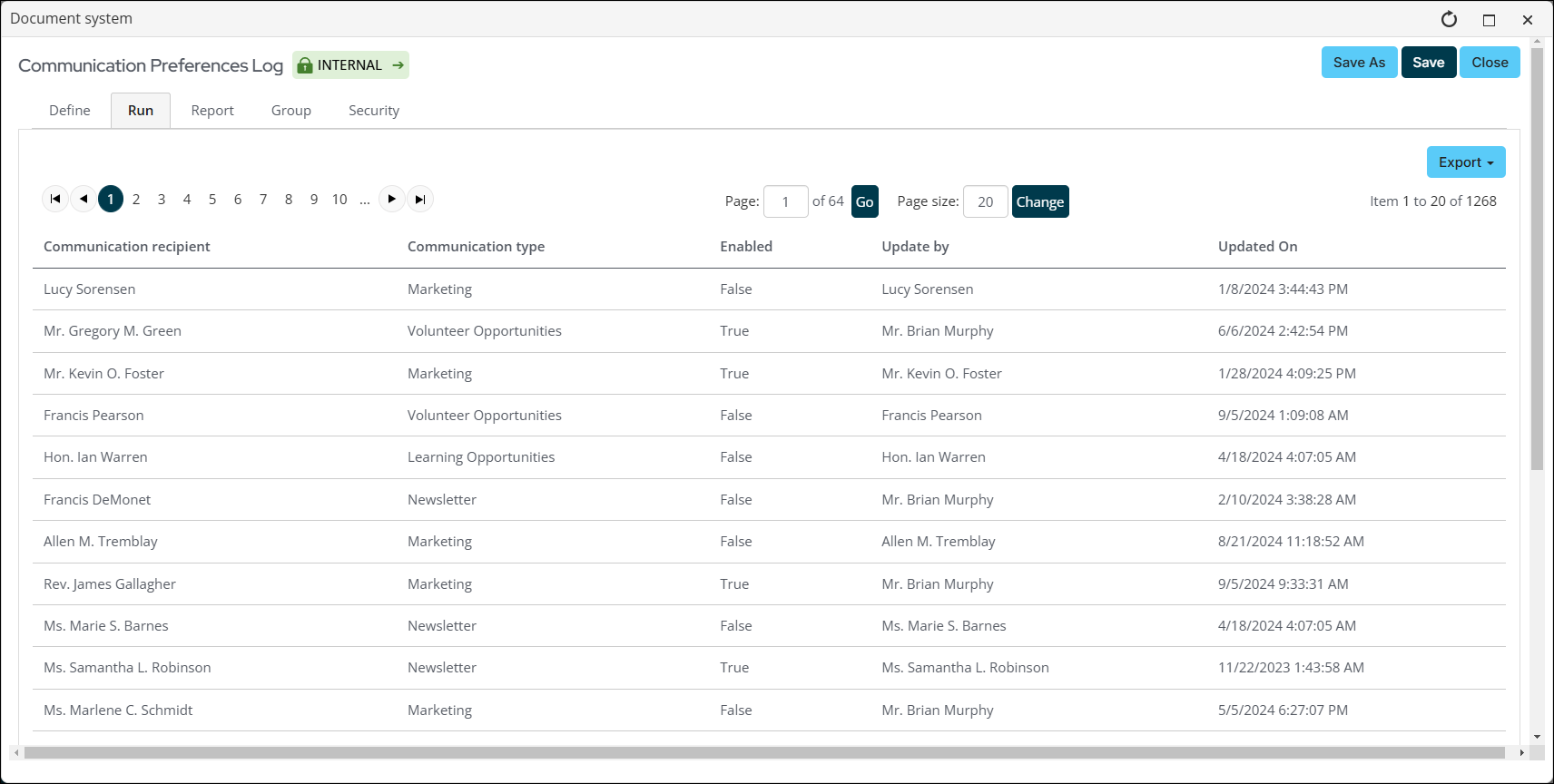Click recipient cell Allen M. Tremblay

tap(101, 542)
